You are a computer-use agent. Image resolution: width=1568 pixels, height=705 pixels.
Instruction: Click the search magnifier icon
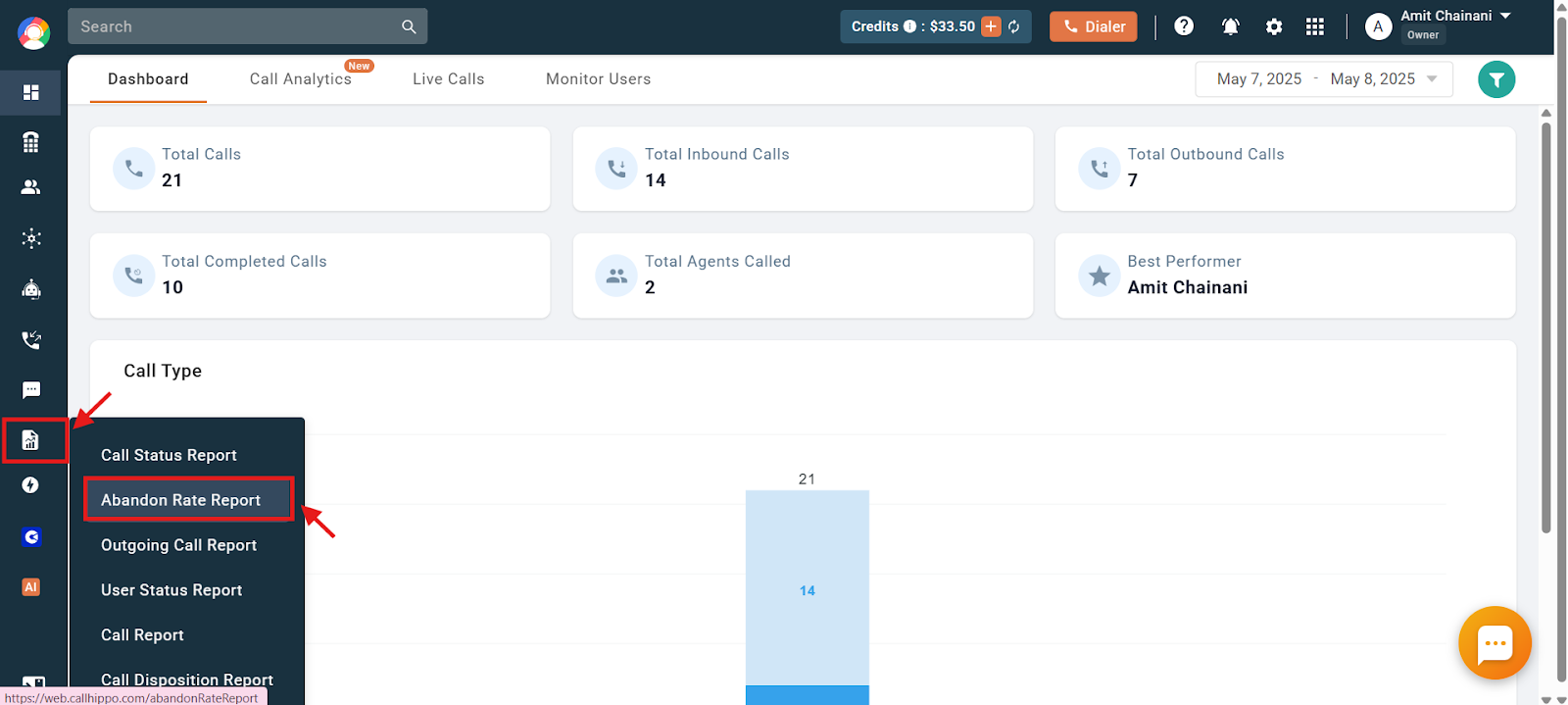(x=409, y=26)
